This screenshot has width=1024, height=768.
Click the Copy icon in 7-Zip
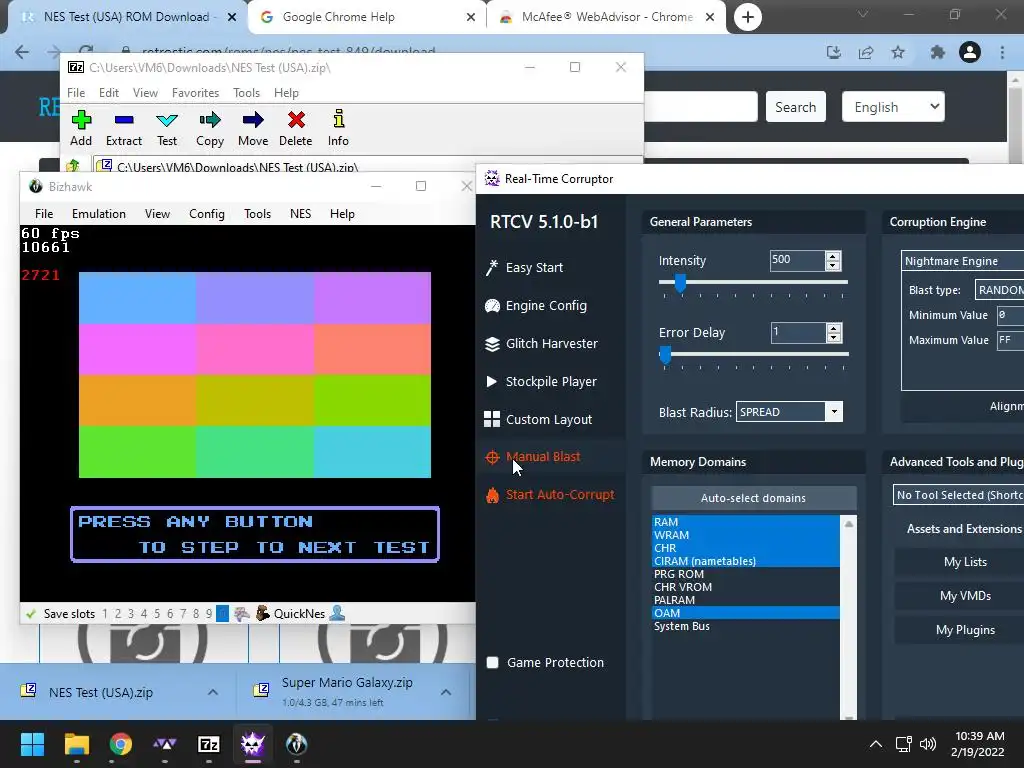click(x=210, y=120)
